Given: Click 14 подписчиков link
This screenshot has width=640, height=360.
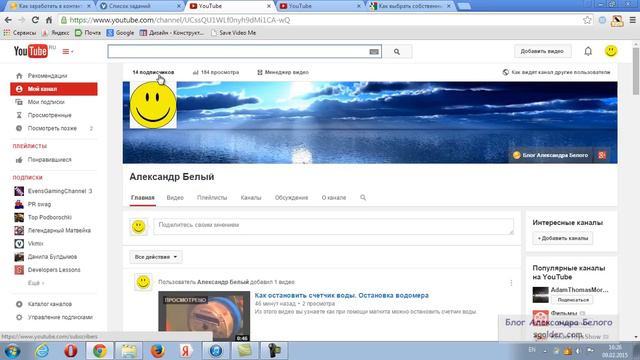Looking at the screenshot, I should tap(153, 72).
